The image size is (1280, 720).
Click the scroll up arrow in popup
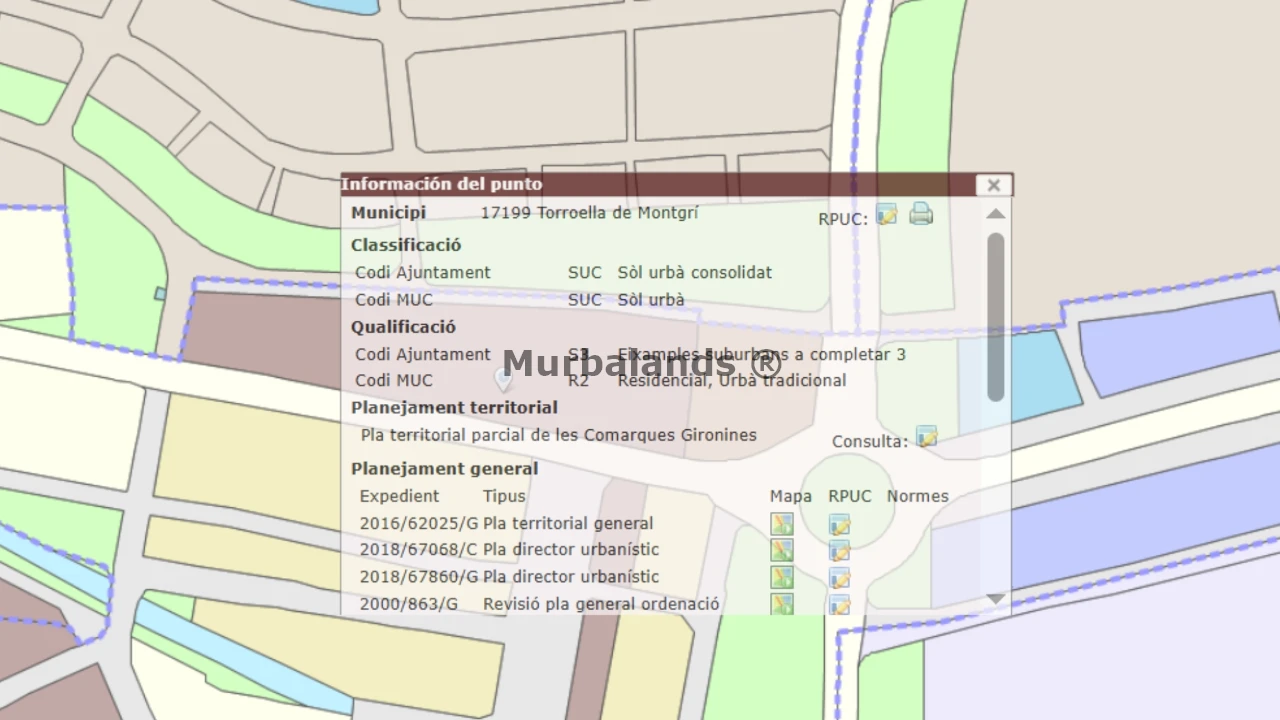coord(995,214)
